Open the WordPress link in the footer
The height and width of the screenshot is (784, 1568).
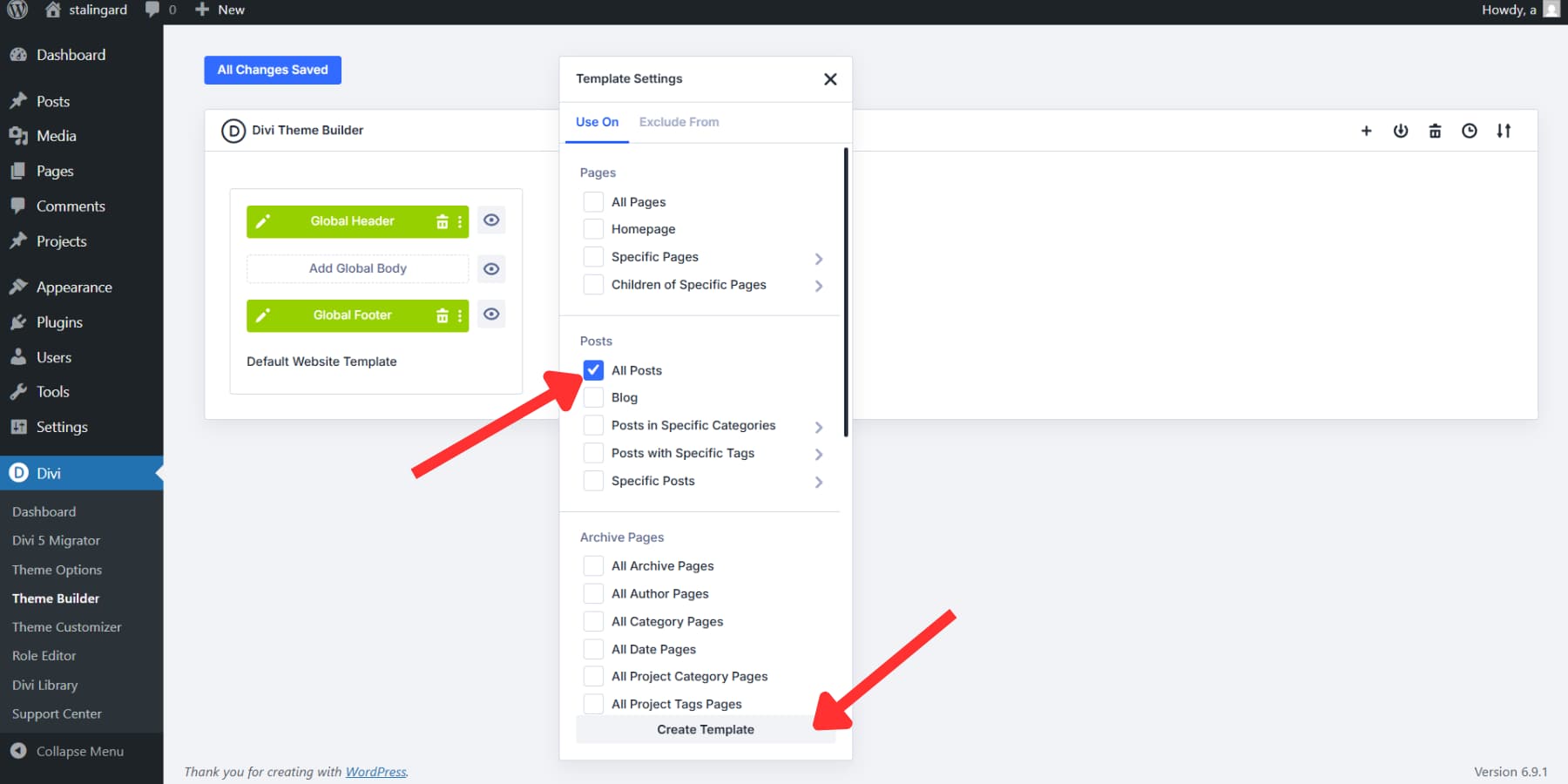375,772
